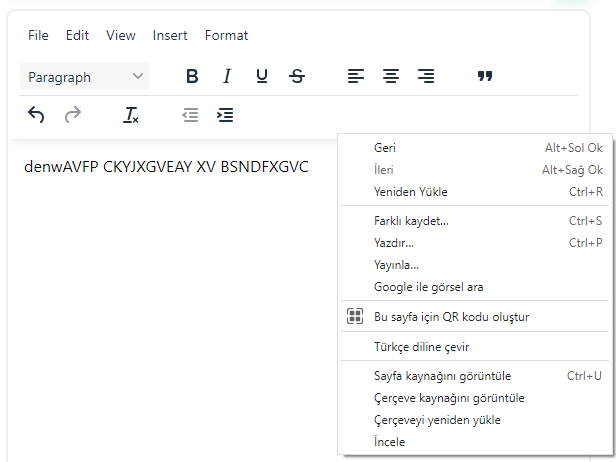This screenshot has height=462, width=616.
Task: Choose Google ile görsel ara
Action: tap(475, 287)
